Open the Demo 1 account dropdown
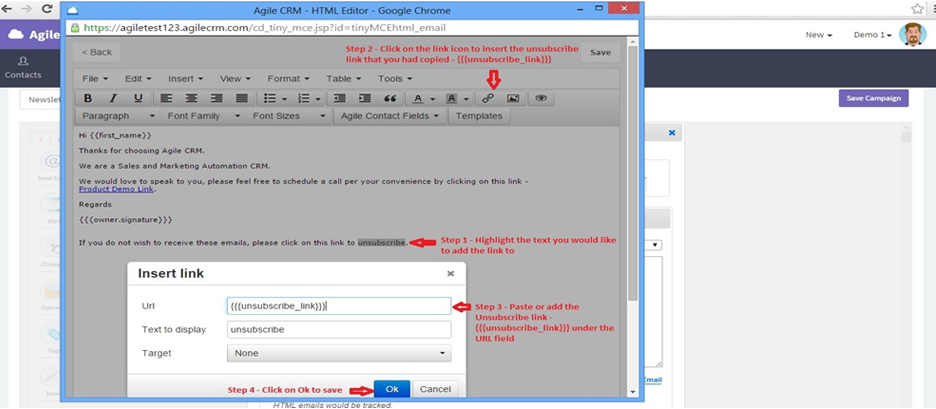The width and height of the screenshot is (936, 409). coord(872,35)
